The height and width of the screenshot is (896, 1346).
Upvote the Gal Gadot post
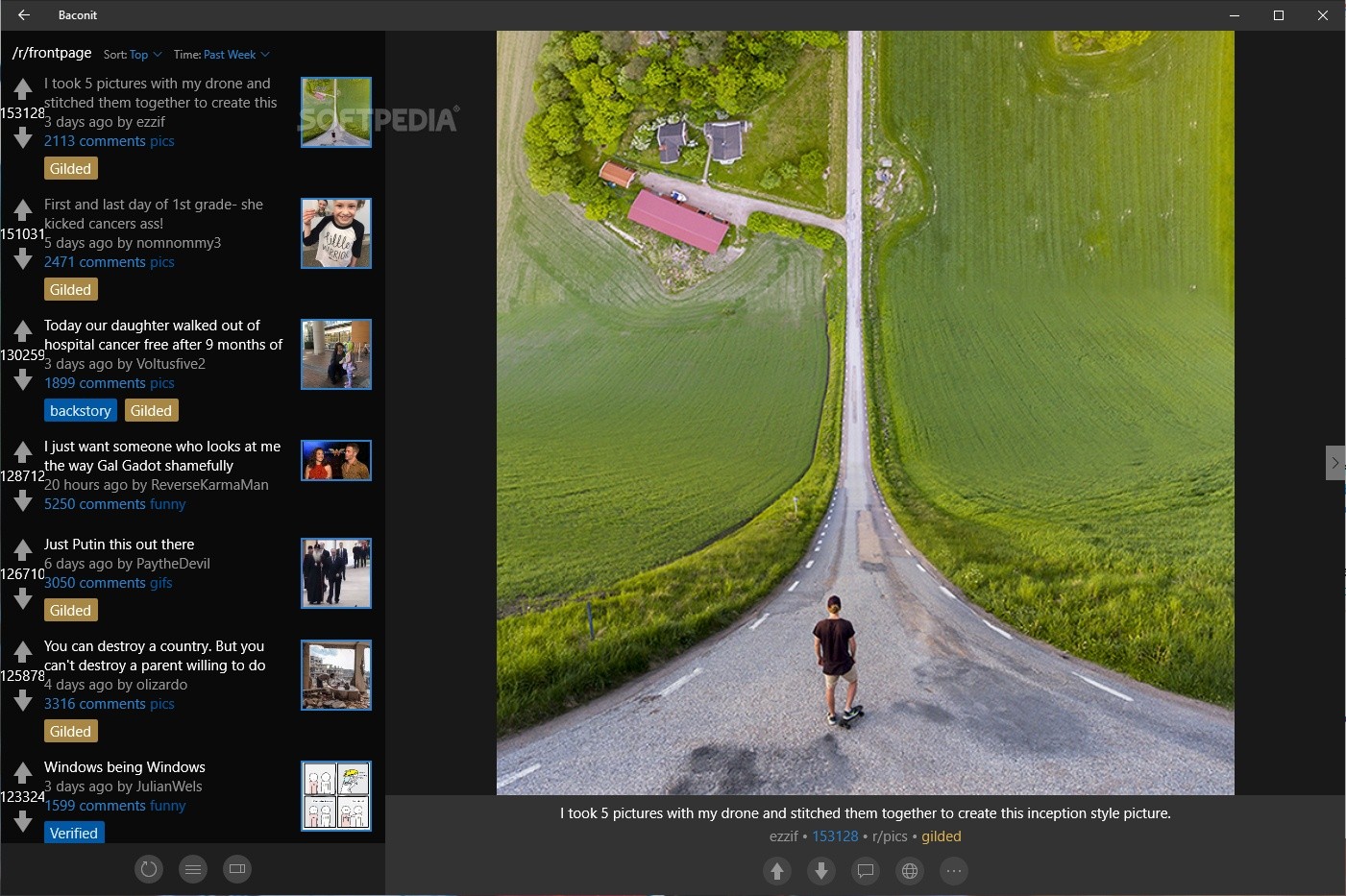pyautogui.click(x=23, y=452)
